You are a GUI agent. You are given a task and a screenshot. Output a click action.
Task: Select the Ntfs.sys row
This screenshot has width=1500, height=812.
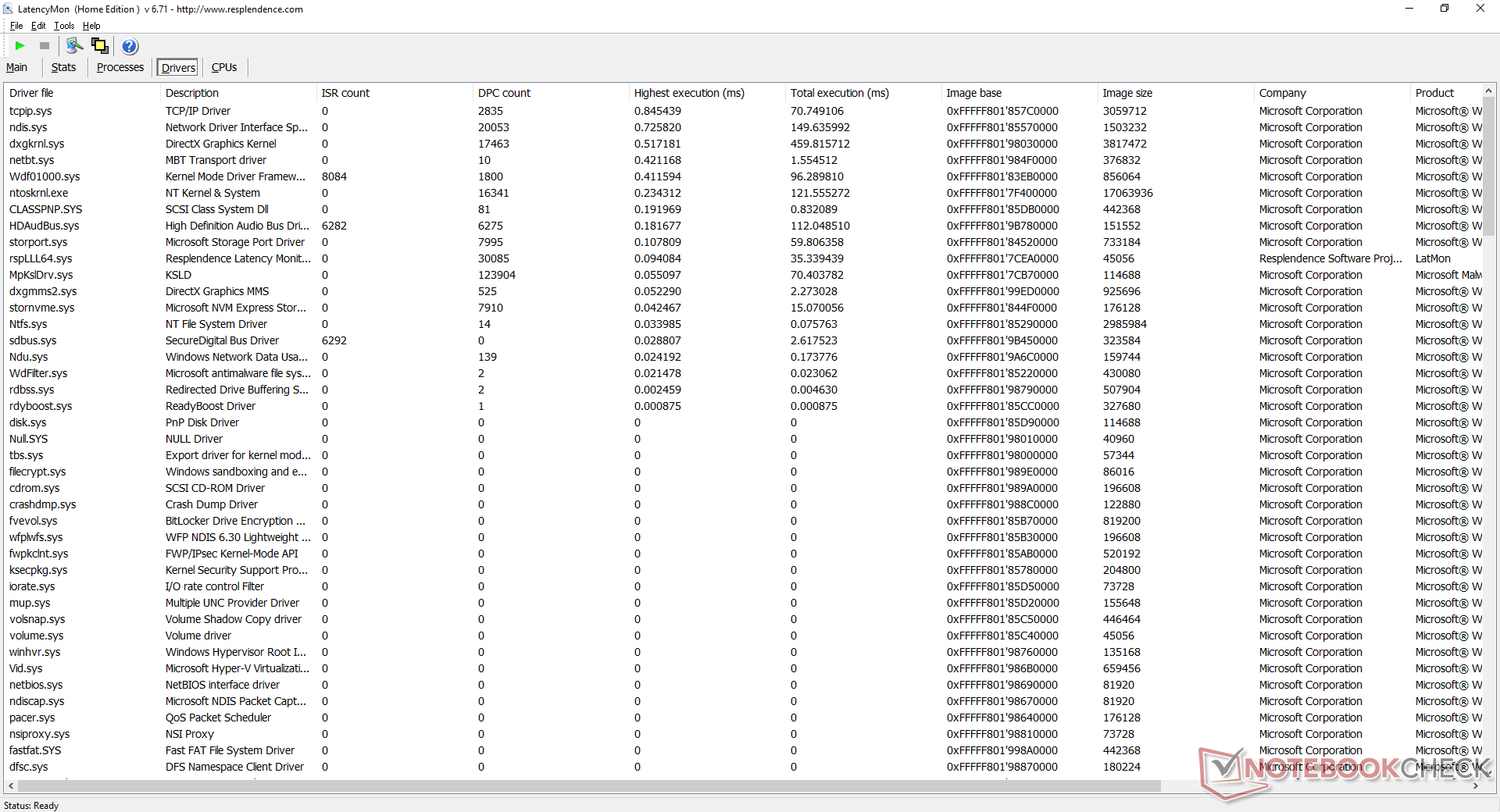coord(743,324)
